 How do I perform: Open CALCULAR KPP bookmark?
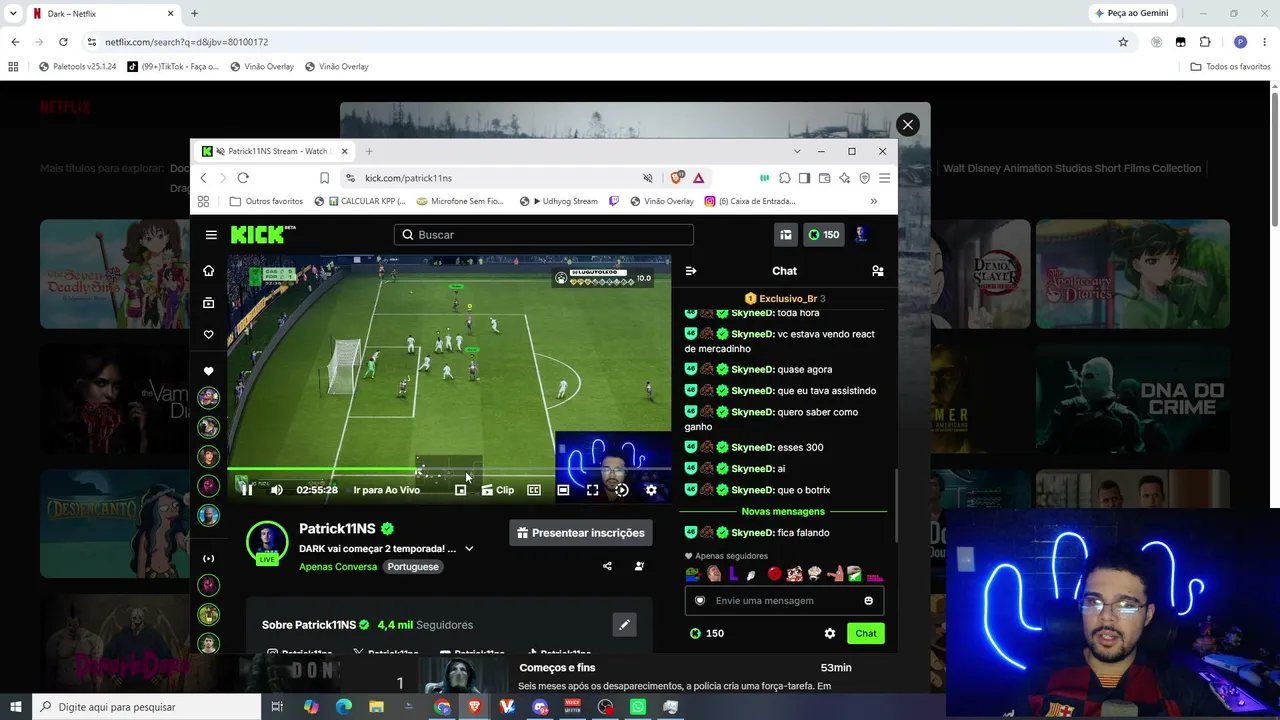point(360,201)
